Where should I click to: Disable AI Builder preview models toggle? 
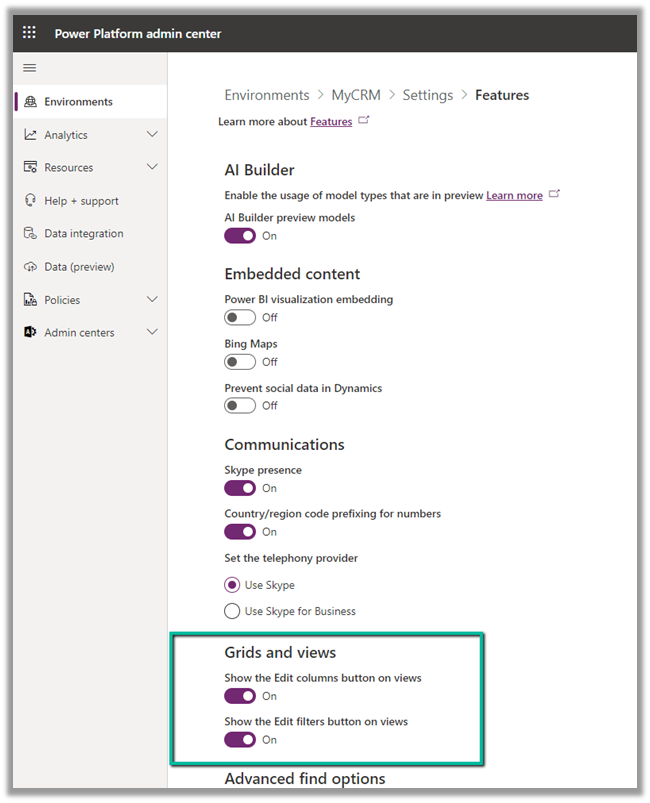click(240, 236)
